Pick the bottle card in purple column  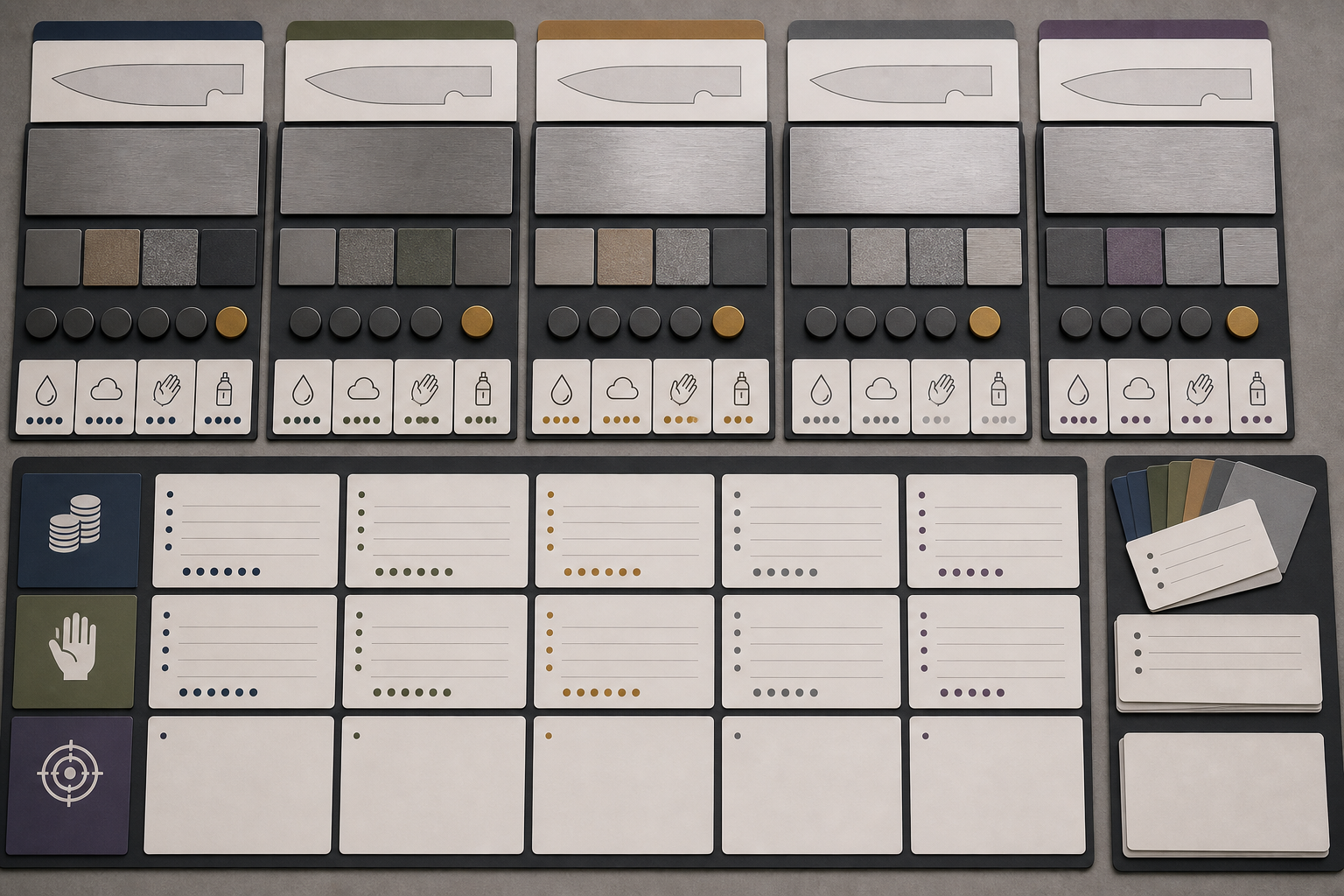pos(1257,396)
